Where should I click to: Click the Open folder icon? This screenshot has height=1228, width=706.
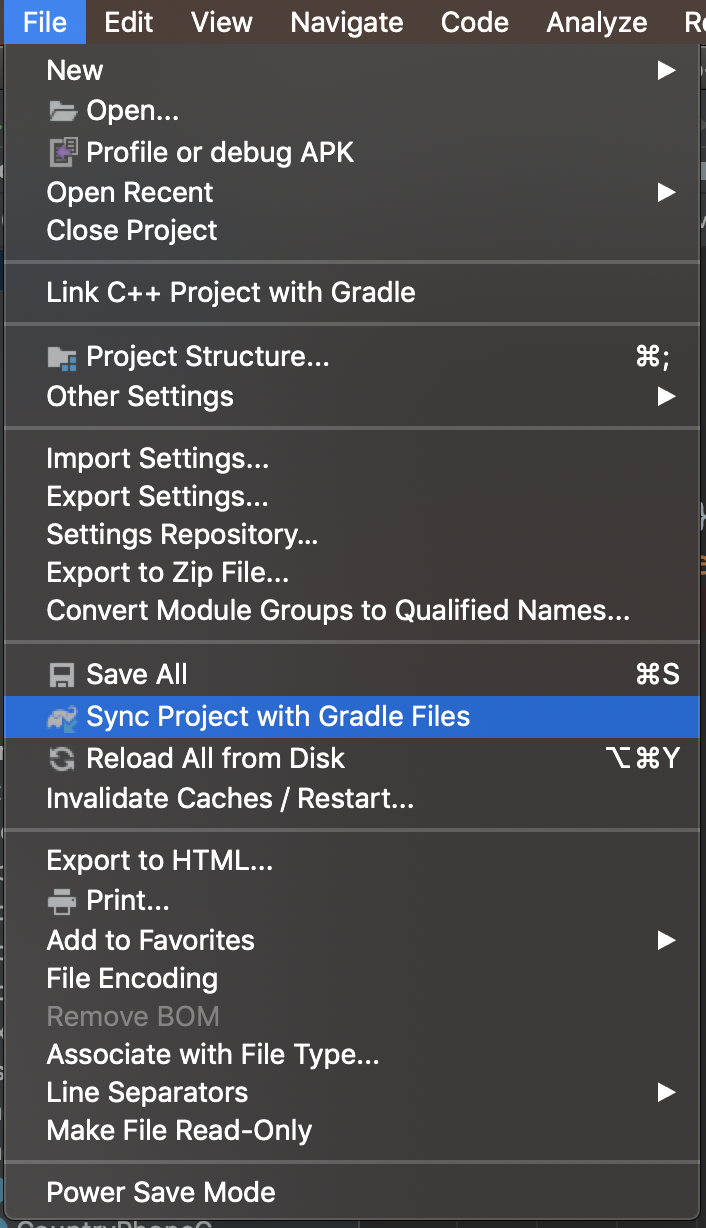[62, 110]
